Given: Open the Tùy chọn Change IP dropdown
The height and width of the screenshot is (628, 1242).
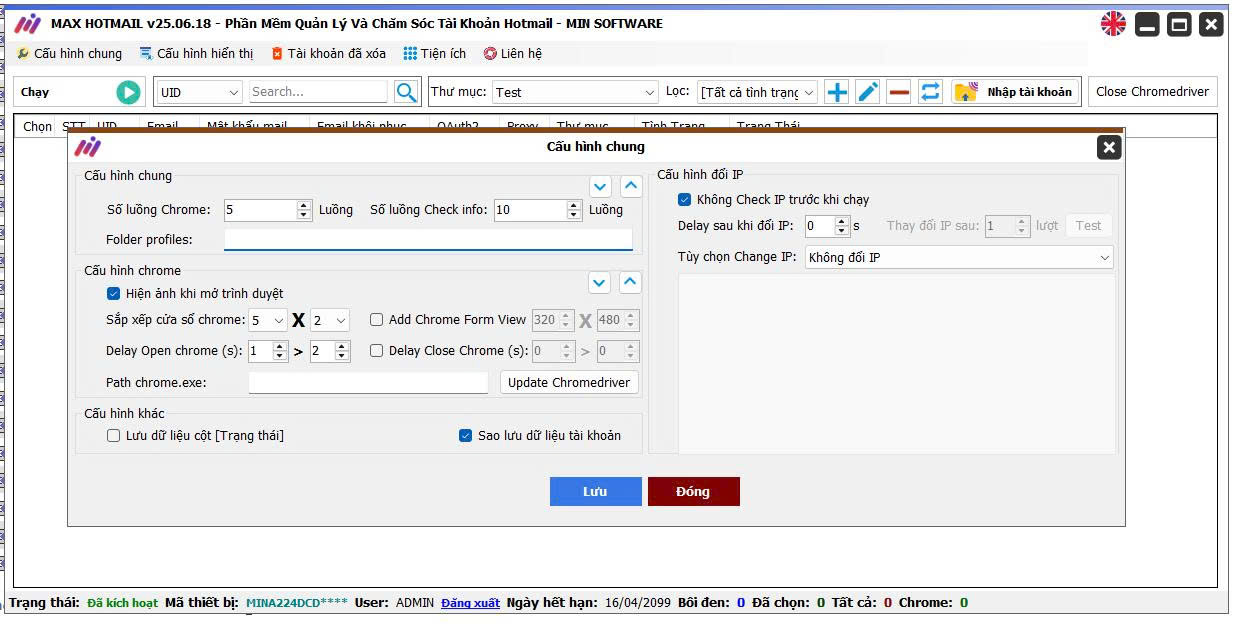Looking at the screenshot, I should (958, 258).
